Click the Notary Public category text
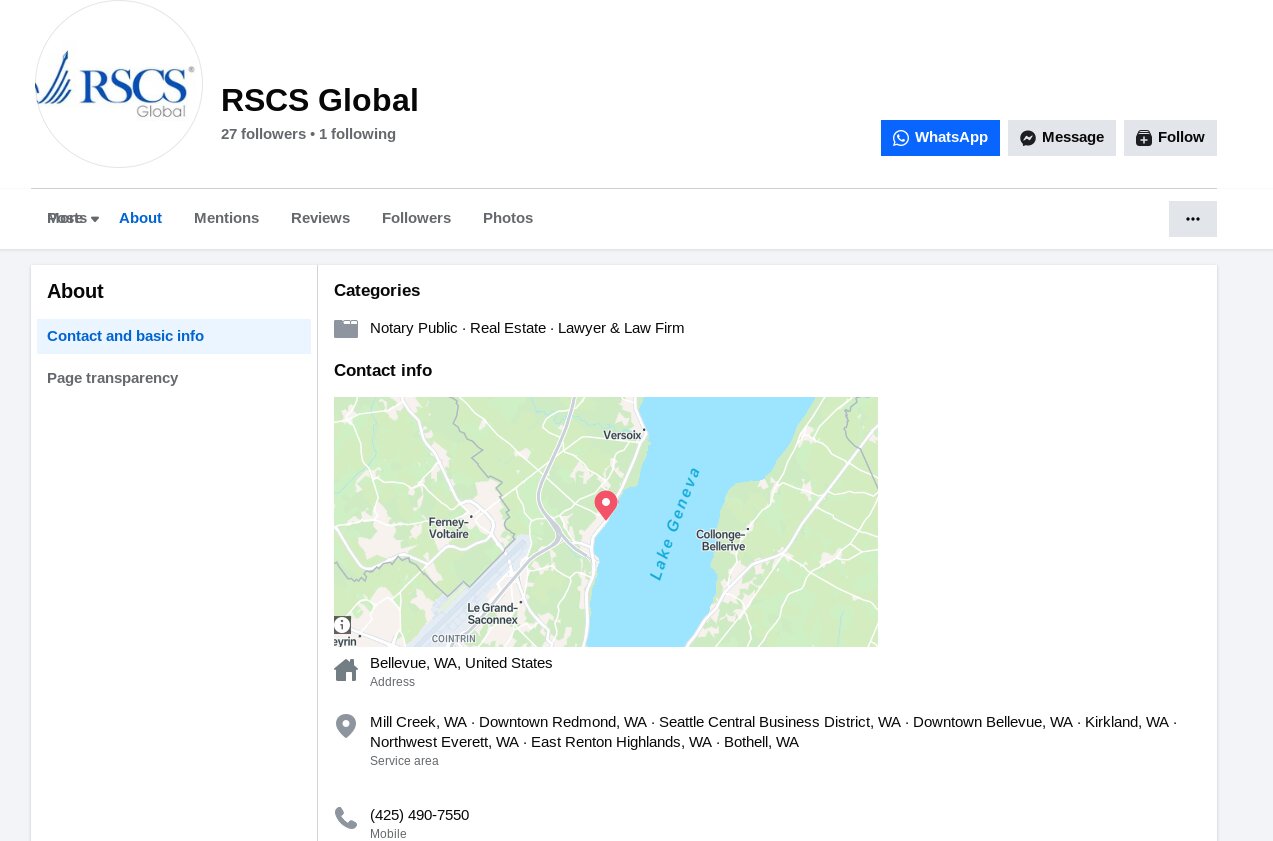Image resolution: width=1273 pixels, height=841 pixels. click(414, 328)
